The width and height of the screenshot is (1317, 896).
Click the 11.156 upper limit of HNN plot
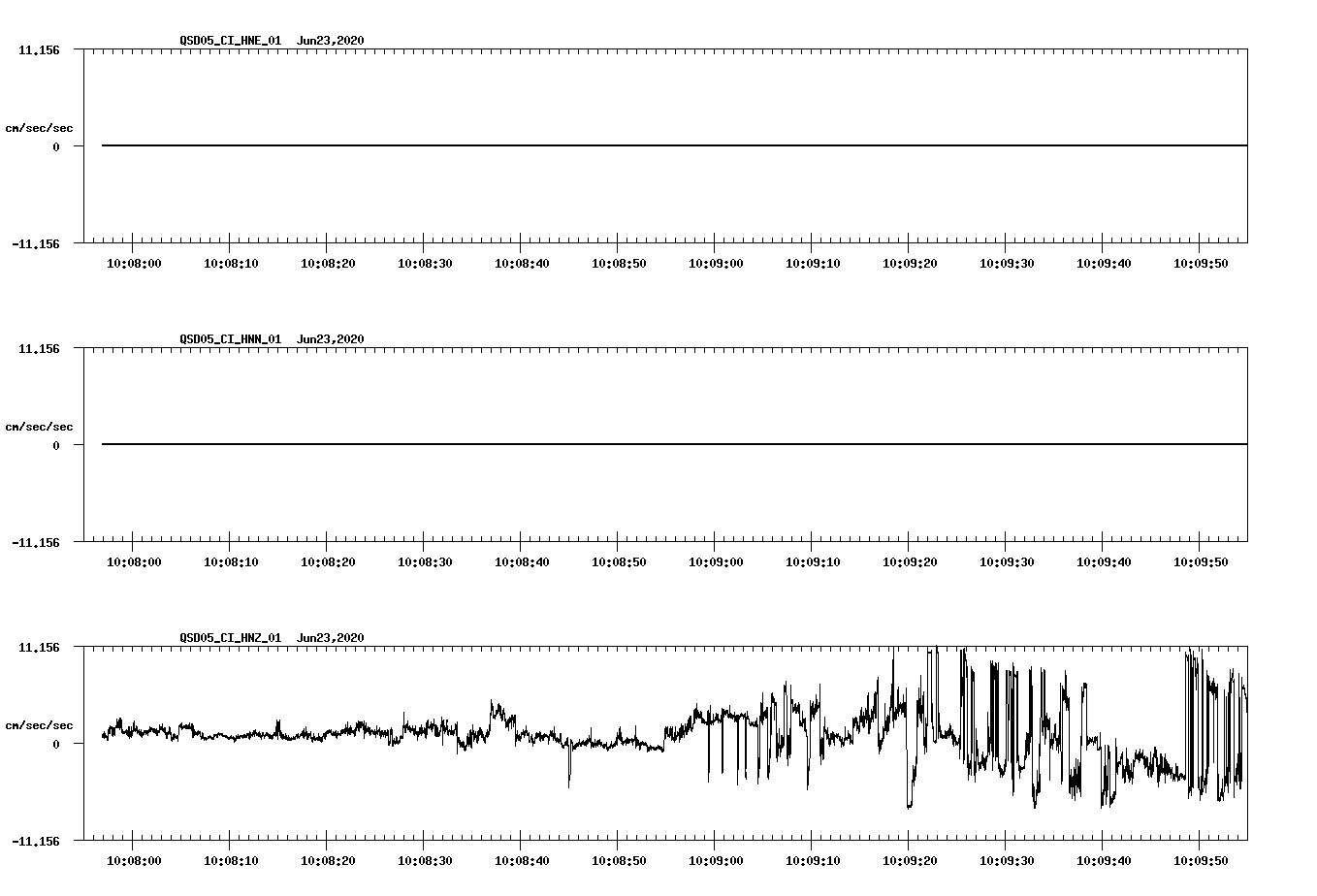tap(39, 348)
